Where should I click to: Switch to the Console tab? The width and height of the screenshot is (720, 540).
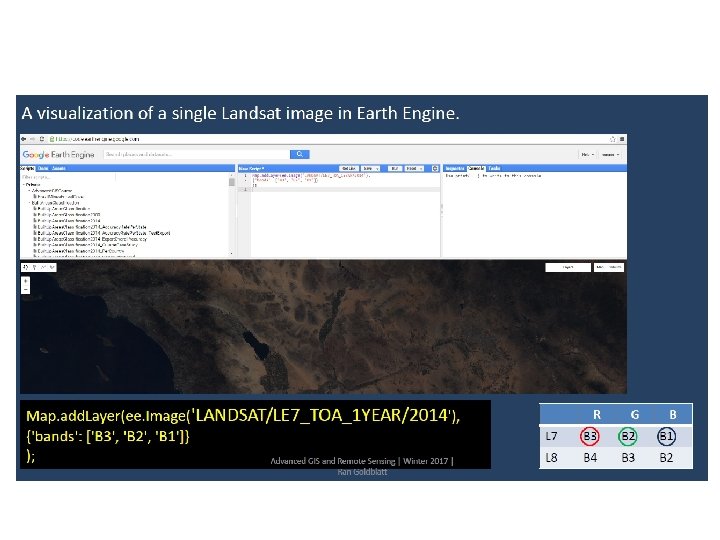coord(476,169)
